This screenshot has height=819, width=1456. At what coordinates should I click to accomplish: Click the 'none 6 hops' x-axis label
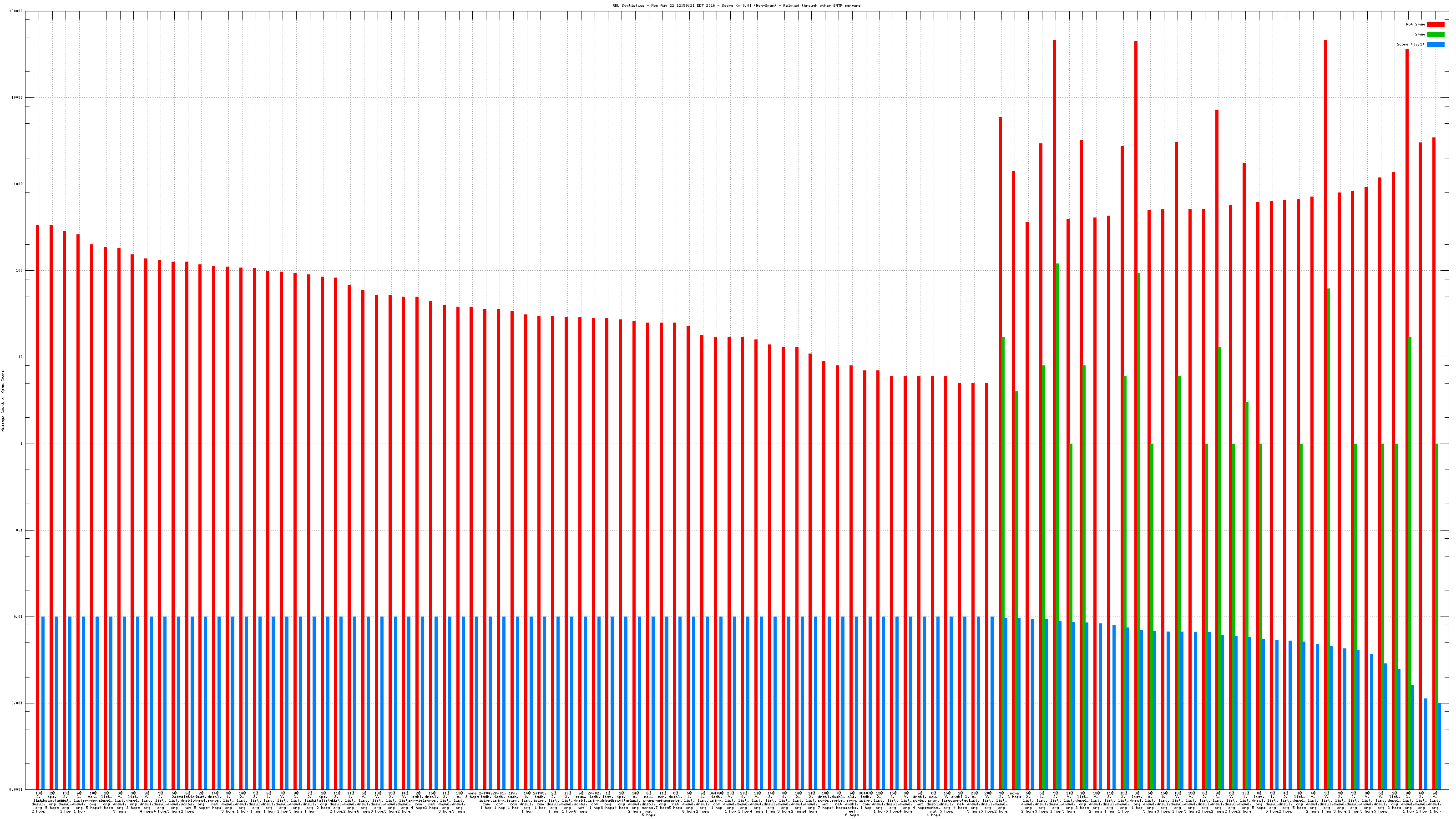coord(1014,795)
